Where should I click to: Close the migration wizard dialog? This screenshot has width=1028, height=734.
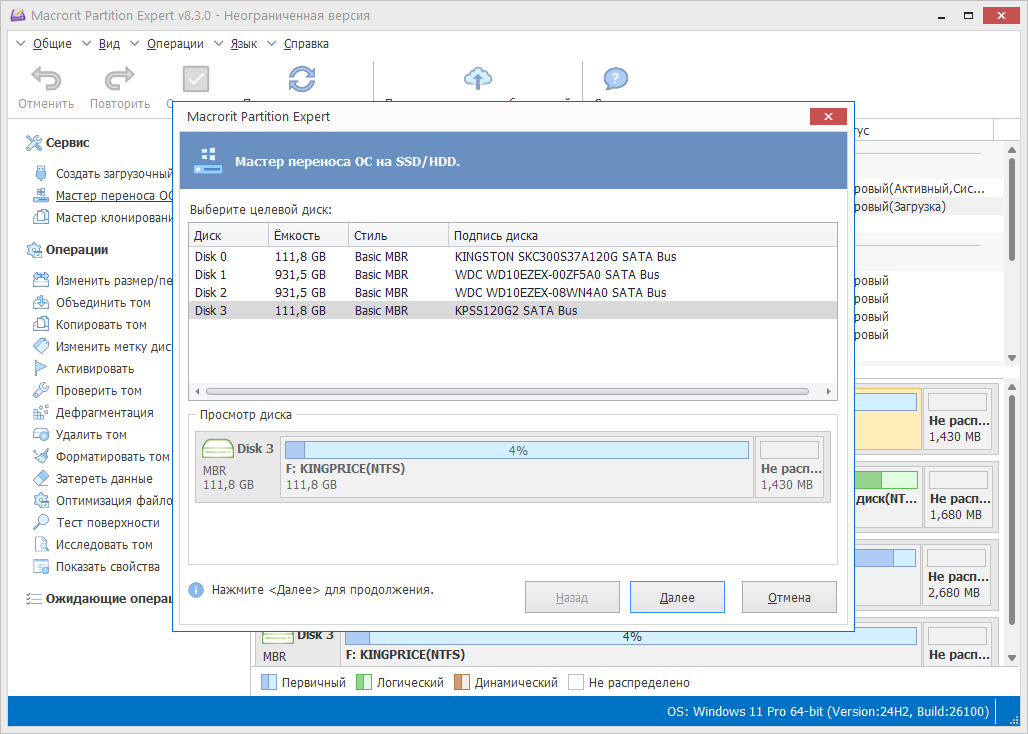pyautogui.click(x=828, y=117)
